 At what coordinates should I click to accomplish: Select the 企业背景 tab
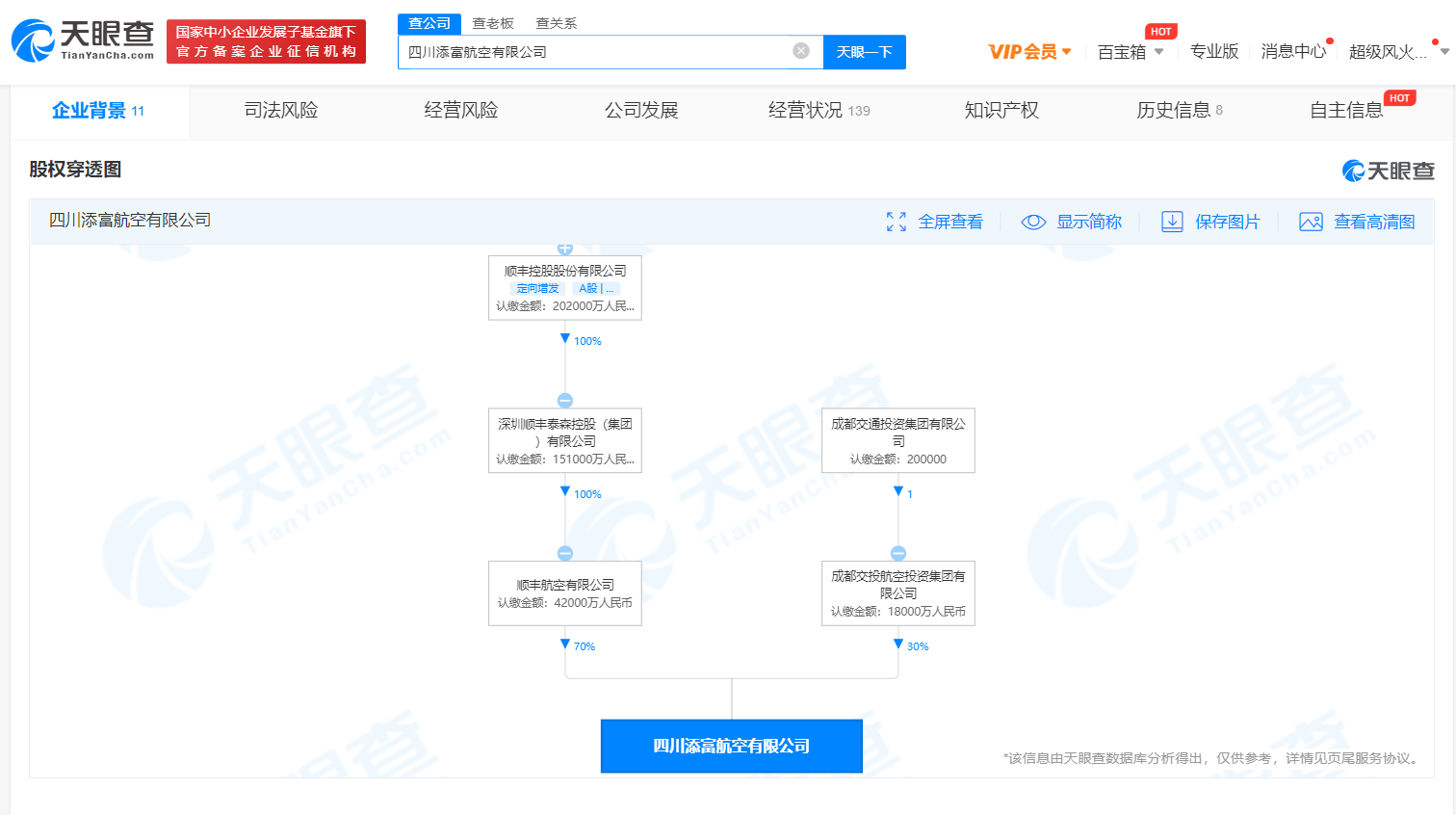[x=98, y=111]
